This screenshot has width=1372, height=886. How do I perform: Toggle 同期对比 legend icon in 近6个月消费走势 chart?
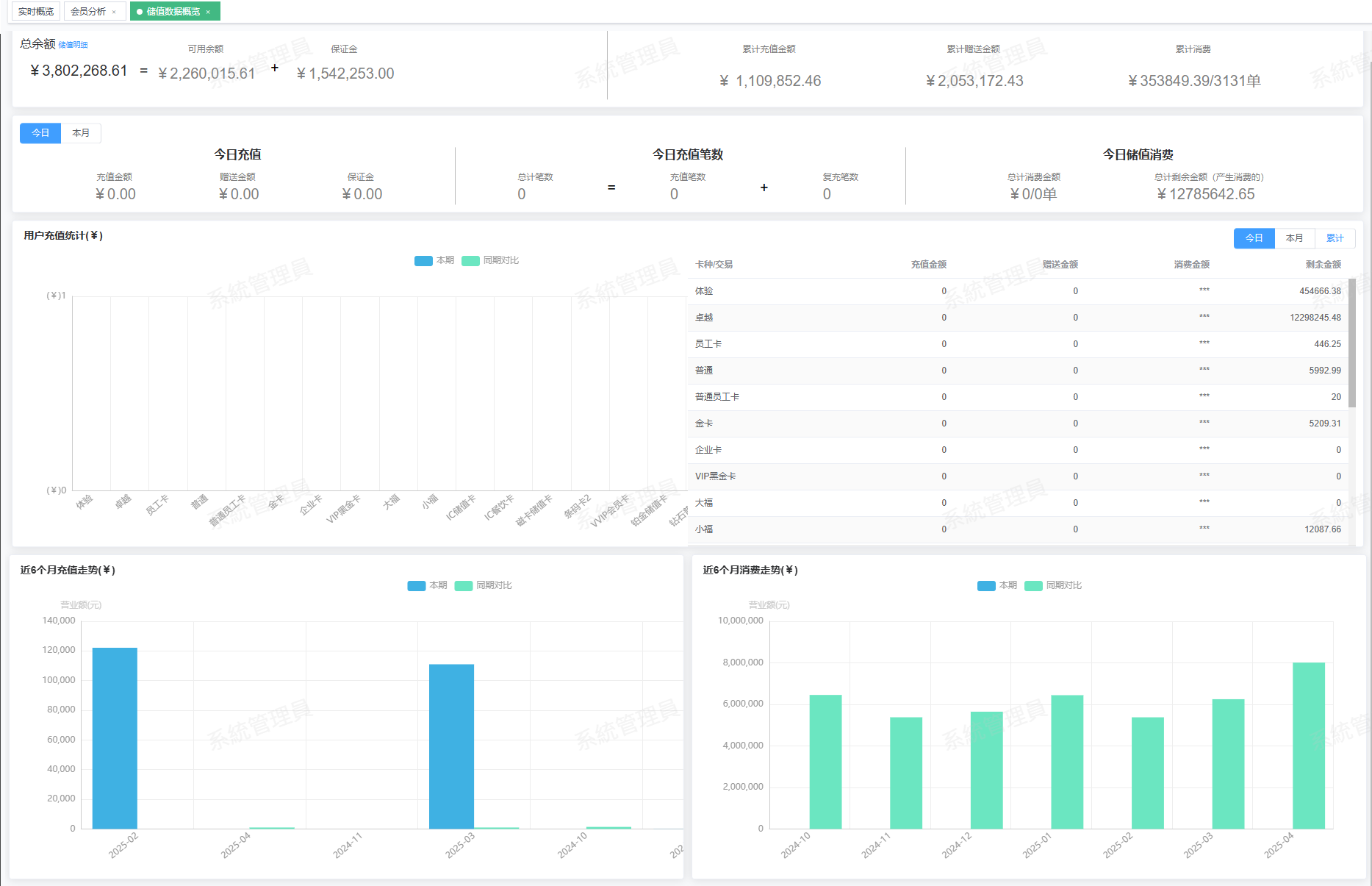[x=1033, y=586]
